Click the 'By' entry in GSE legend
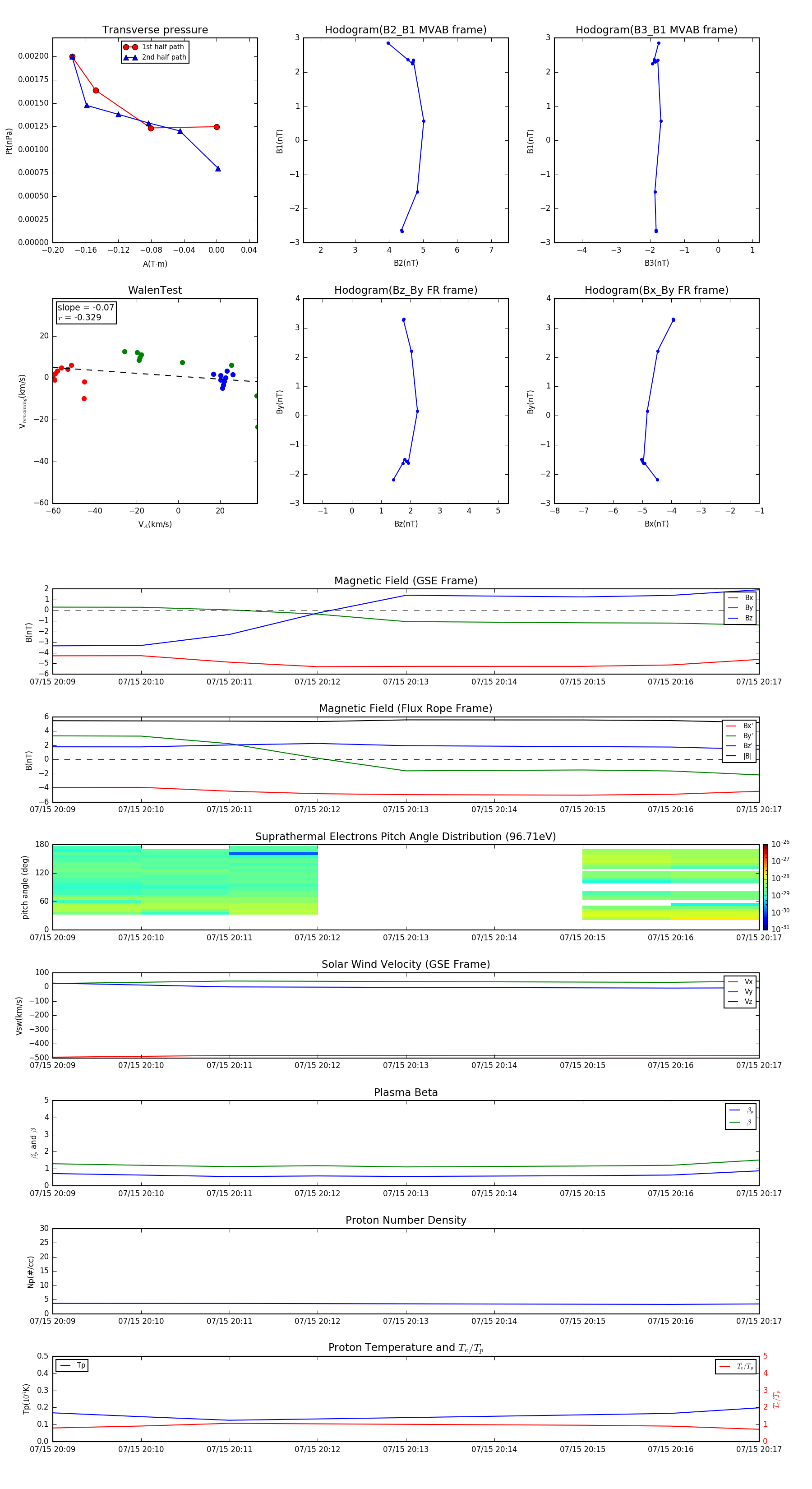This screenshot has height=1489, width=812. [740, 607]
